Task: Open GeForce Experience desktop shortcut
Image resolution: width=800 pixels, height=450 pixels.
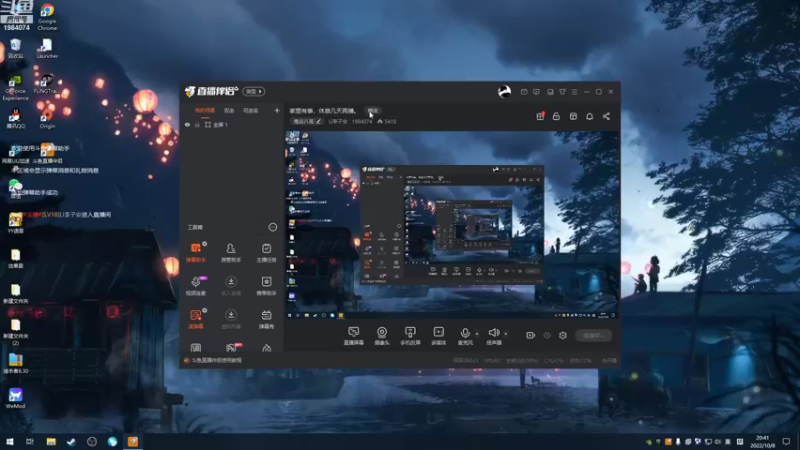Action: pos(15,88)
